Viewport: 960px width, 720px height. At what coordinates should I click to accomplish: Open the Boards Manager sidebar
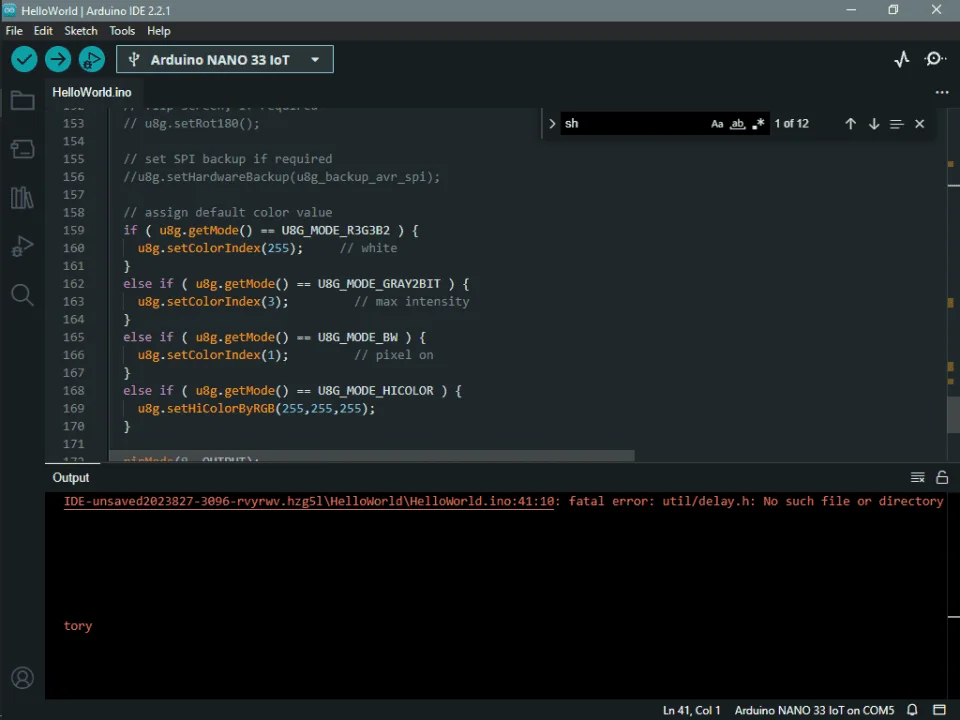coord(23,149)
